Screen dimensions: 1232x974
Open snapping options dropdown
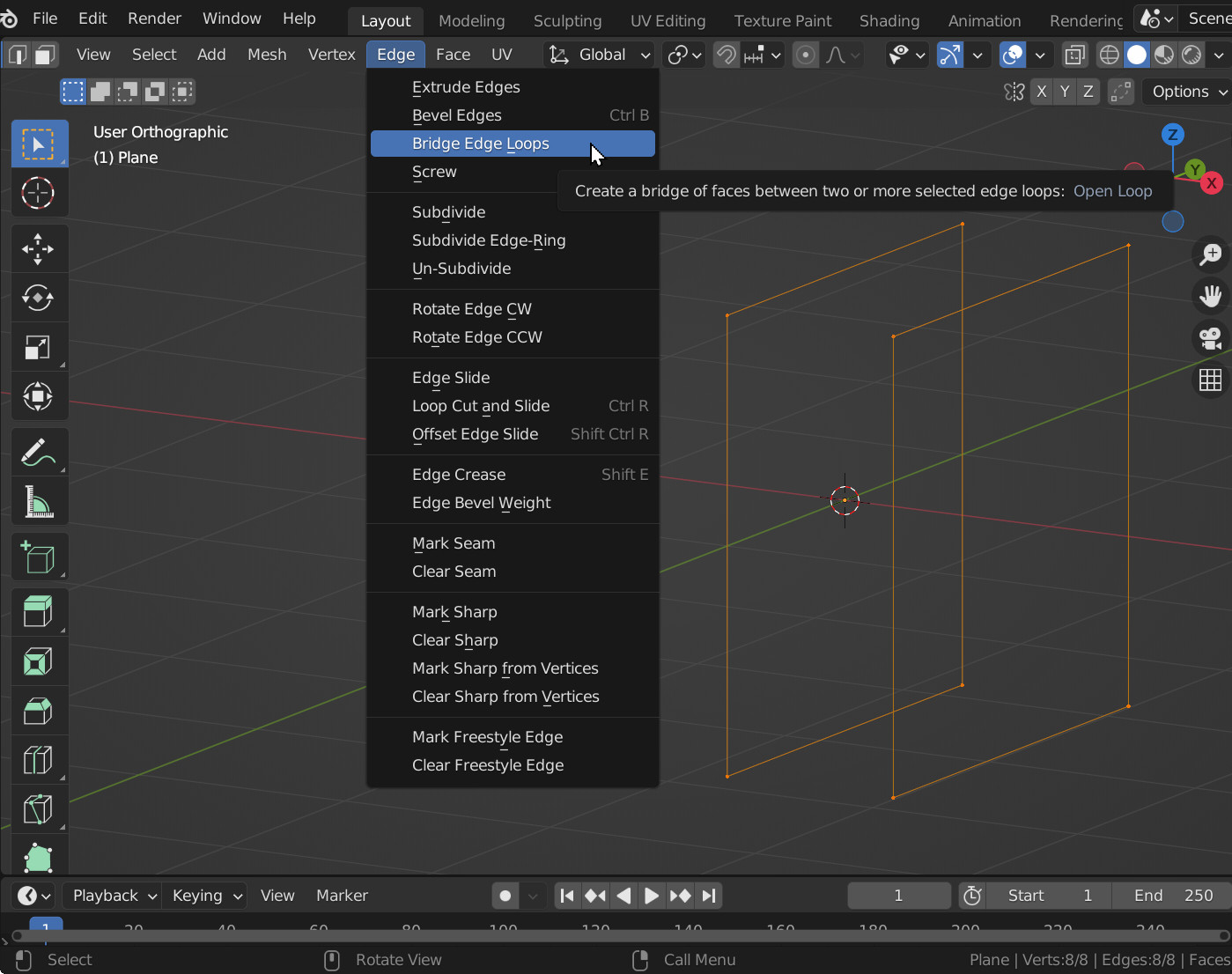pos(763,55)
